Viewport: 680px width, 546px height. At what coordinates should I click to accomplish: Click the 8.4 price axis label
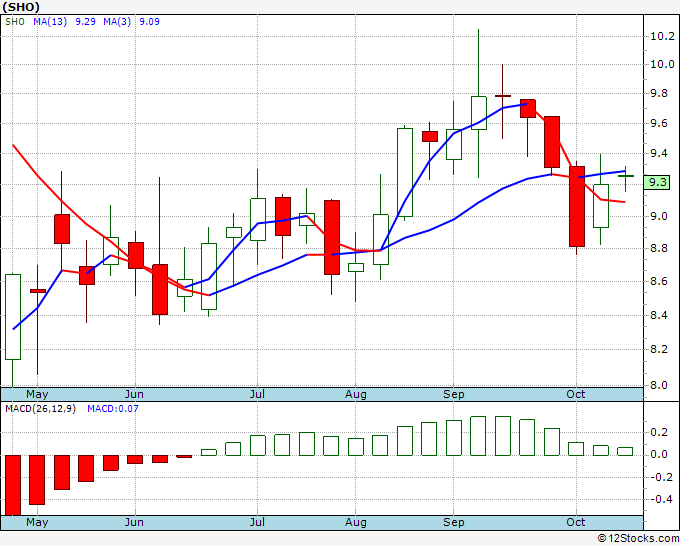point(659,315)
